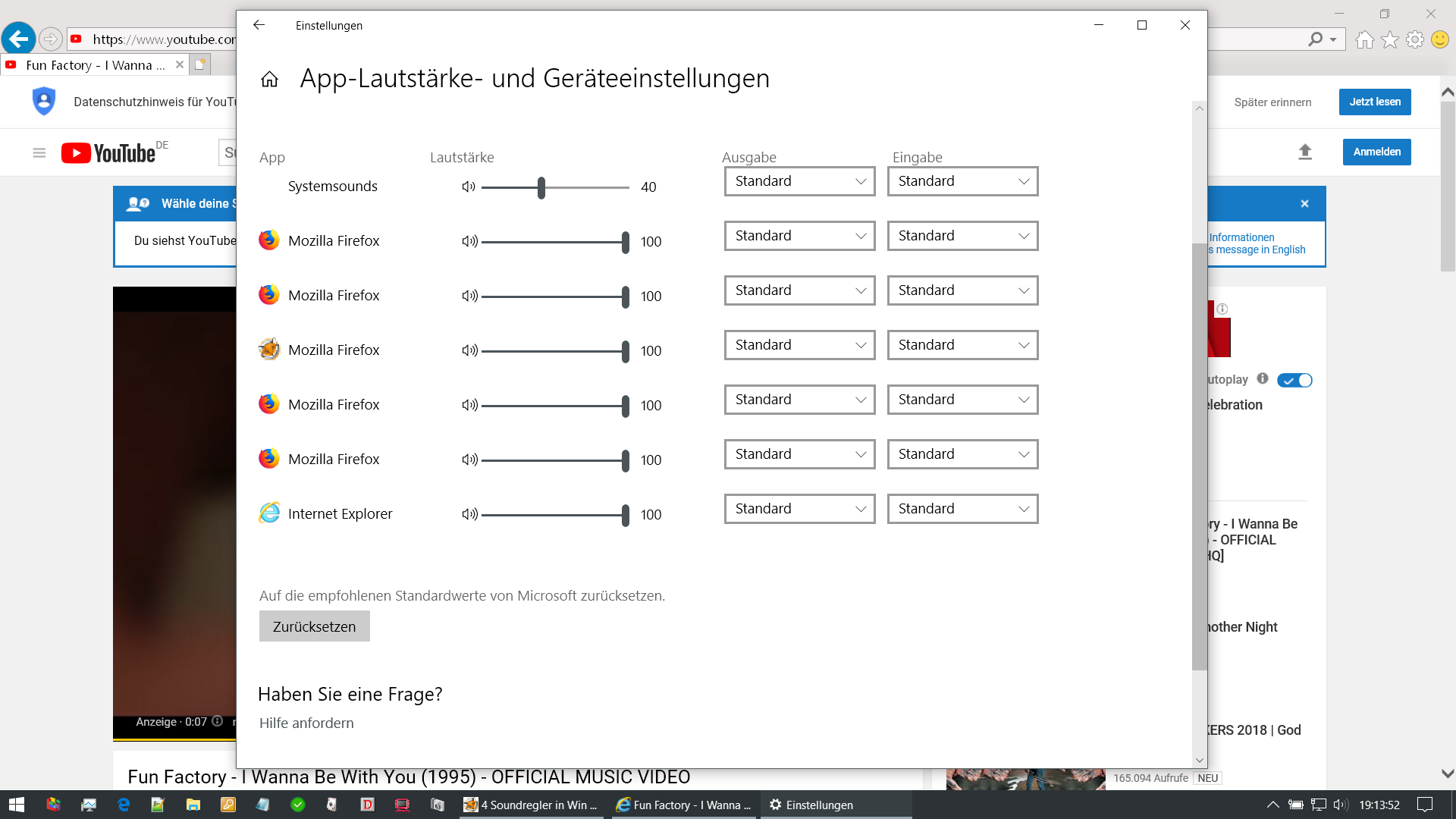Viewport: 1456px width, 819px height.
Task: Open the Windows Start menu
Action: (17, 805)
